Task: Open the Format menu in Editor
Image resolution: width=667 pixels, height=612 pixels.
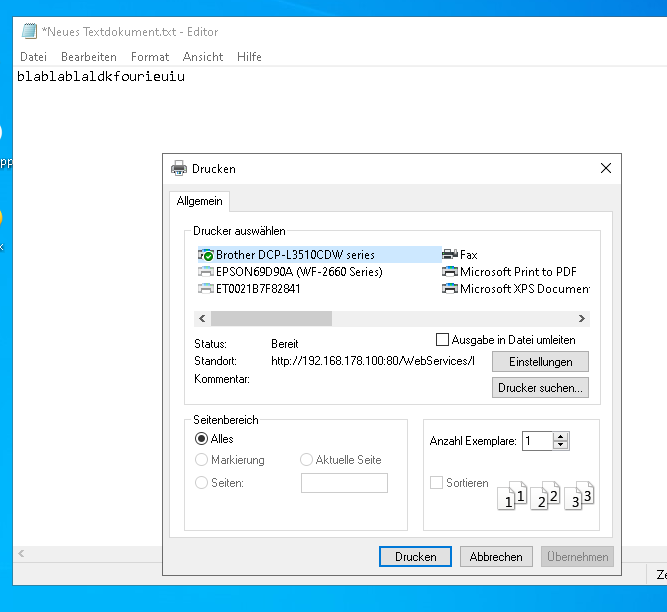Action: click(150, 57)
